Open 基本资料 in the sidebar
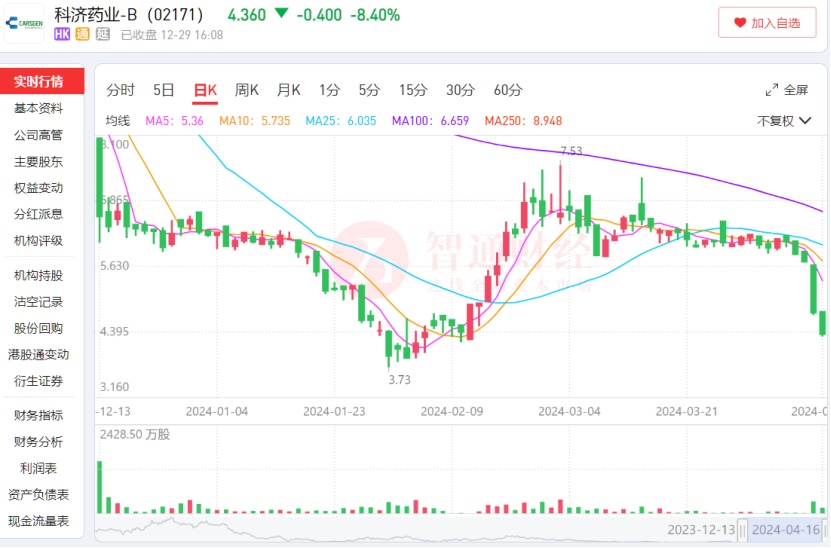Image resolution: width=831 pixels, height=548 pixels. (38, 108)
